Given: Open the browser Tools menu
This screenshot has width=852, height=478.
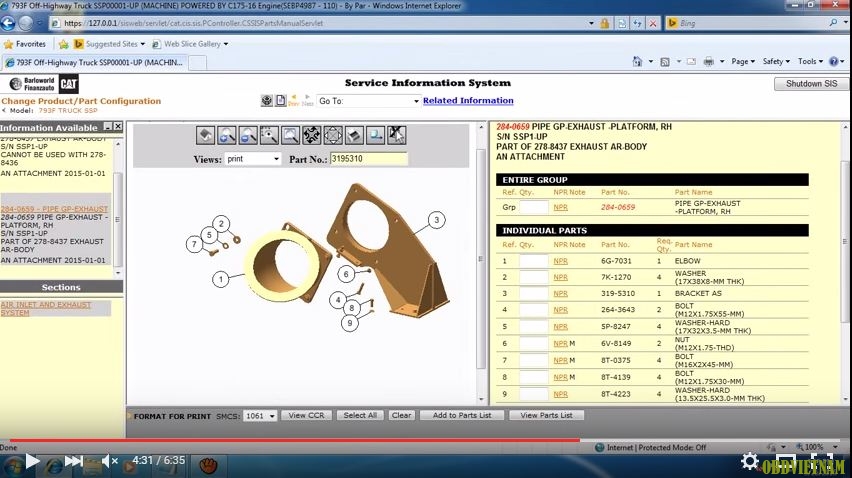Looking at the screenshot, I should tap(811, 62).
